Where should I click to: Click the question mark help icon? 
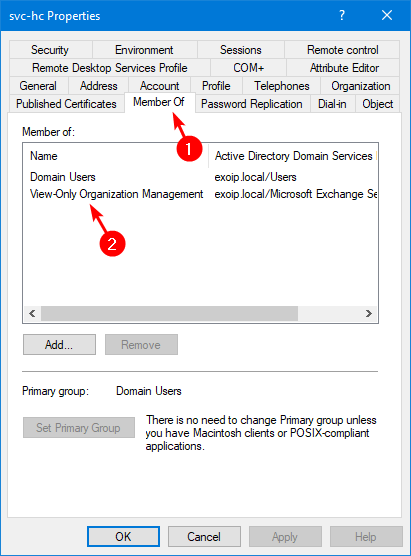click(x=342, y=15)
